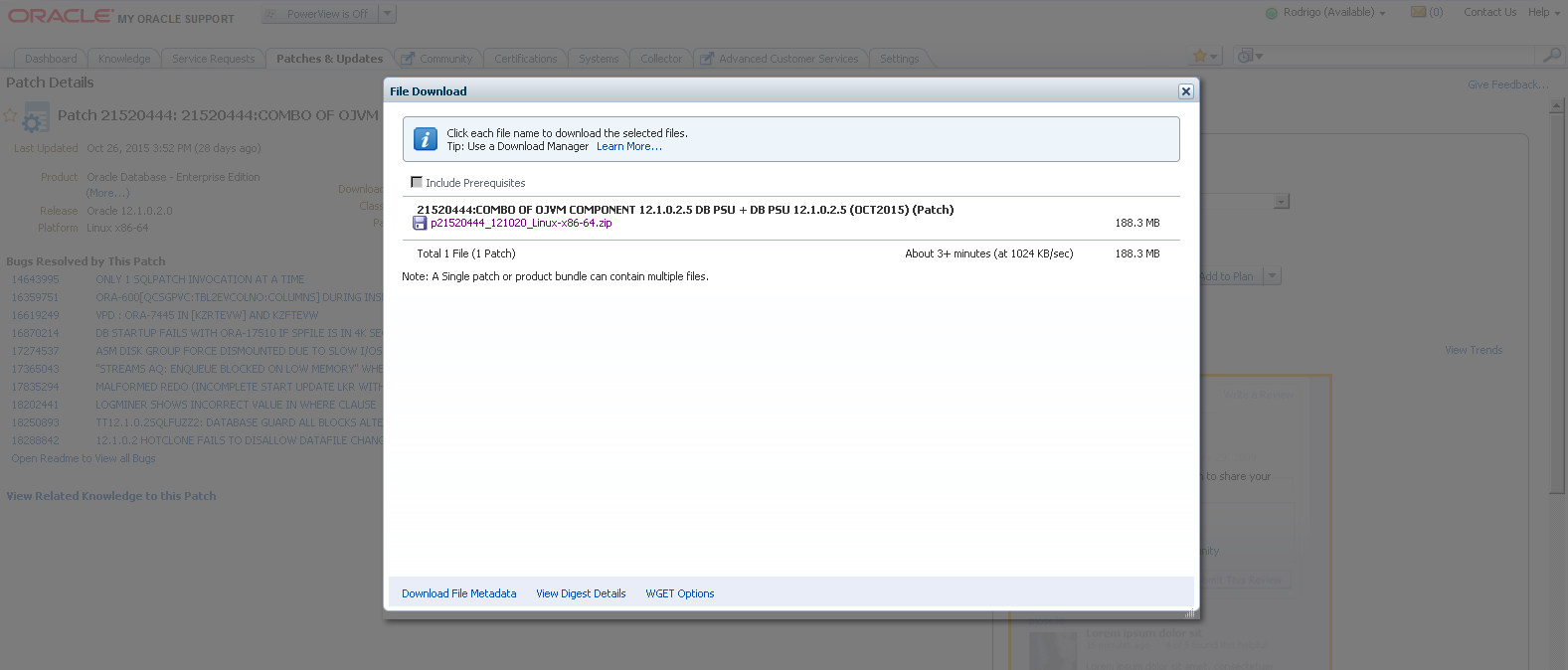Viewport: 1568px width, 670px height.
Task: Open bug 18202441 link
Action: coord(35,405)
